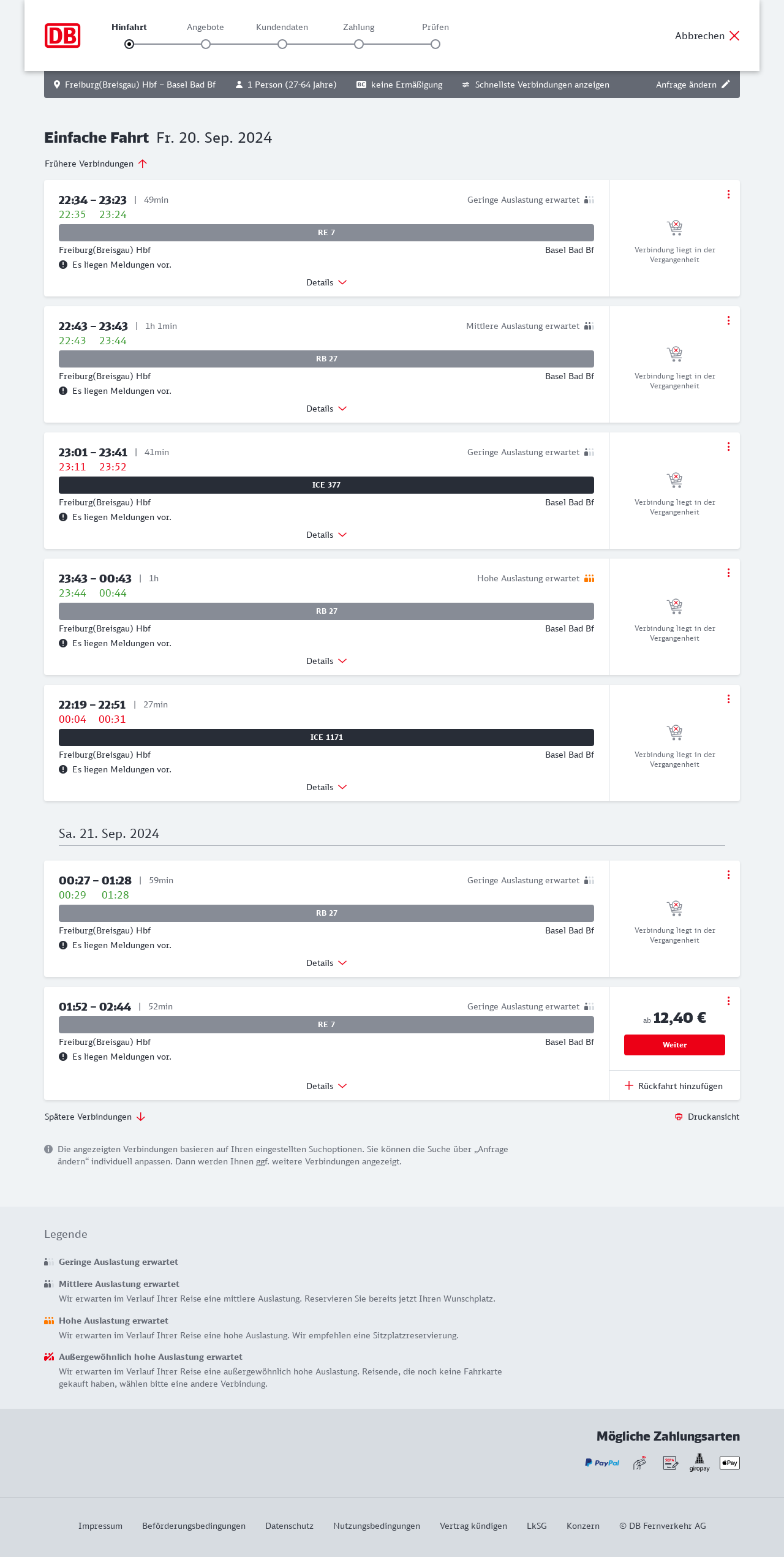Open three-dot menu for the ICE 377 connection

click(x=728, y=447)
